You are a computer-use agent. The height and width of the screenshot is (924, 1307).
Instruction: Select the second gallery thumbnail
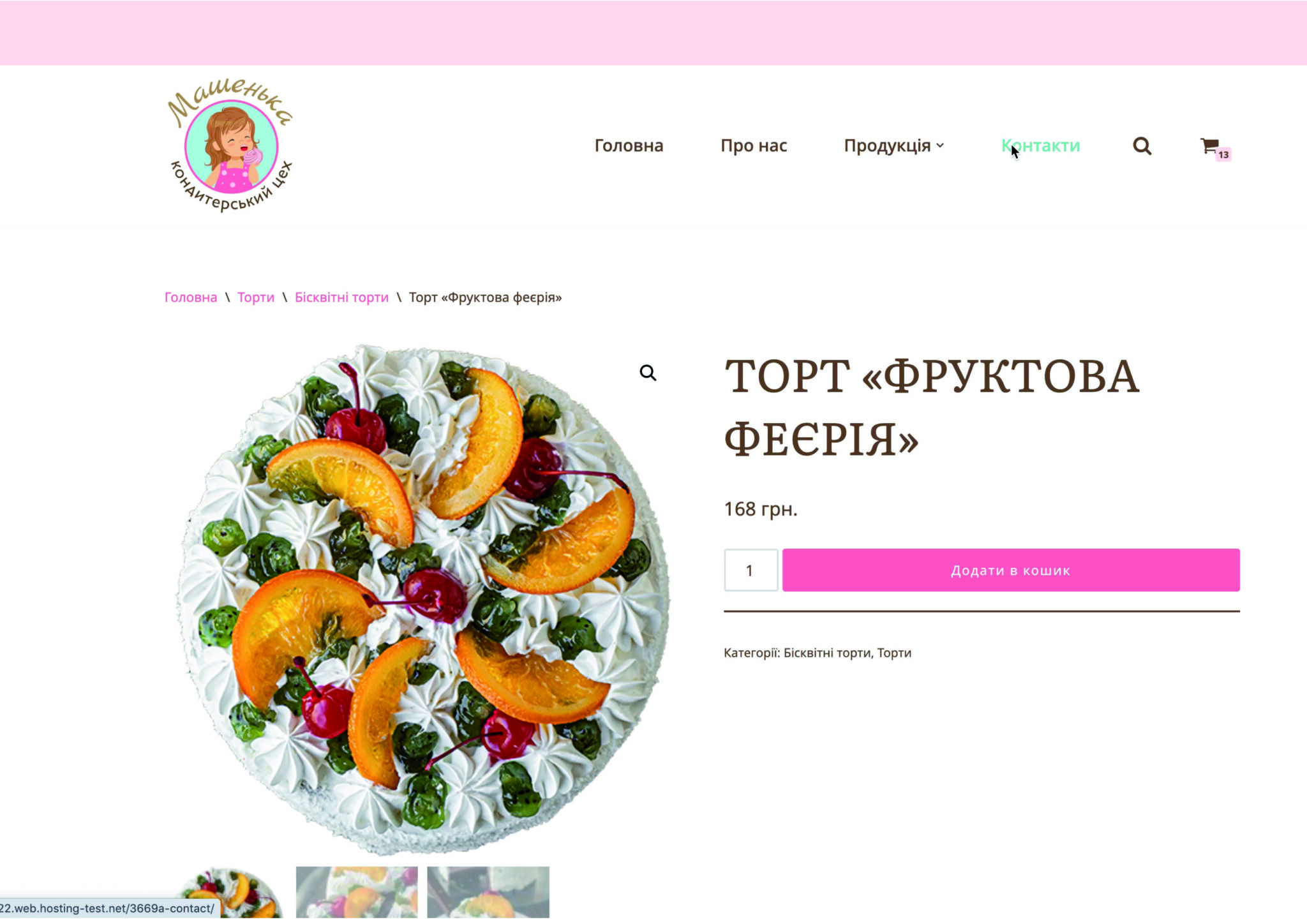coord(357,893)
